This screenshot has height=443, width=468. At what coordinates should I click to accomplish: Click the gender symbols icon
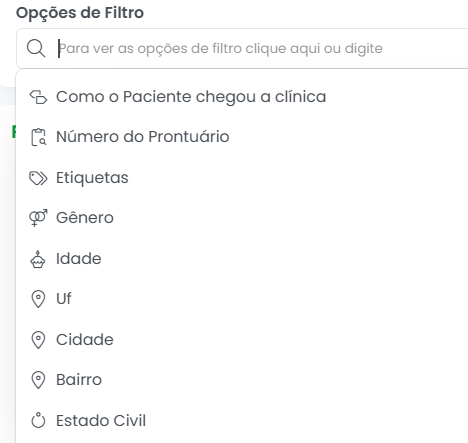coord(38,218)
